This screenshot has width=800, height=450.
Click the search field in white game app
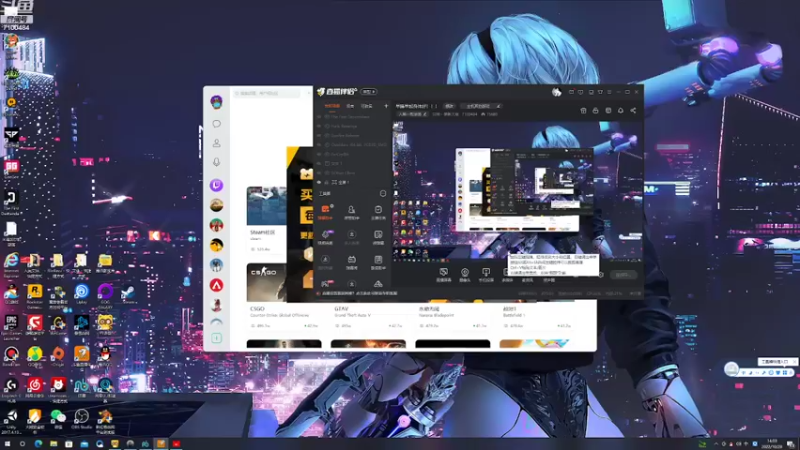pyautogui.click(x=266, y=93)
